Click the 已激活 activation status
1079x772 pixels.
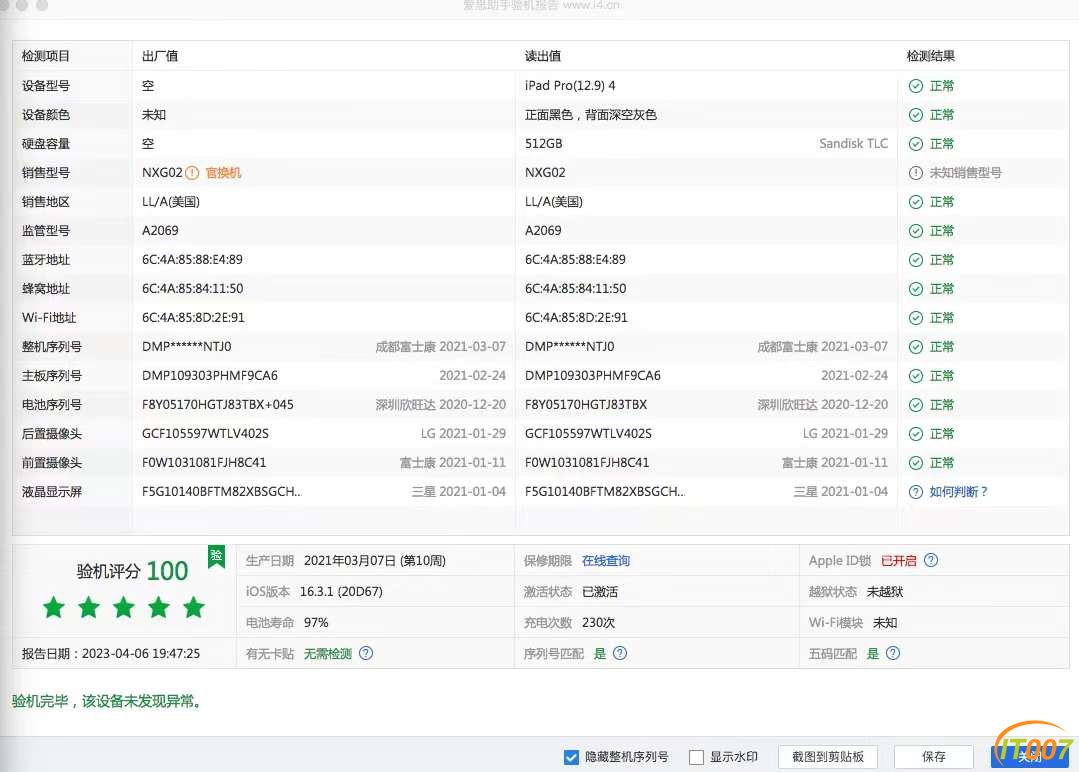[599, 592]
